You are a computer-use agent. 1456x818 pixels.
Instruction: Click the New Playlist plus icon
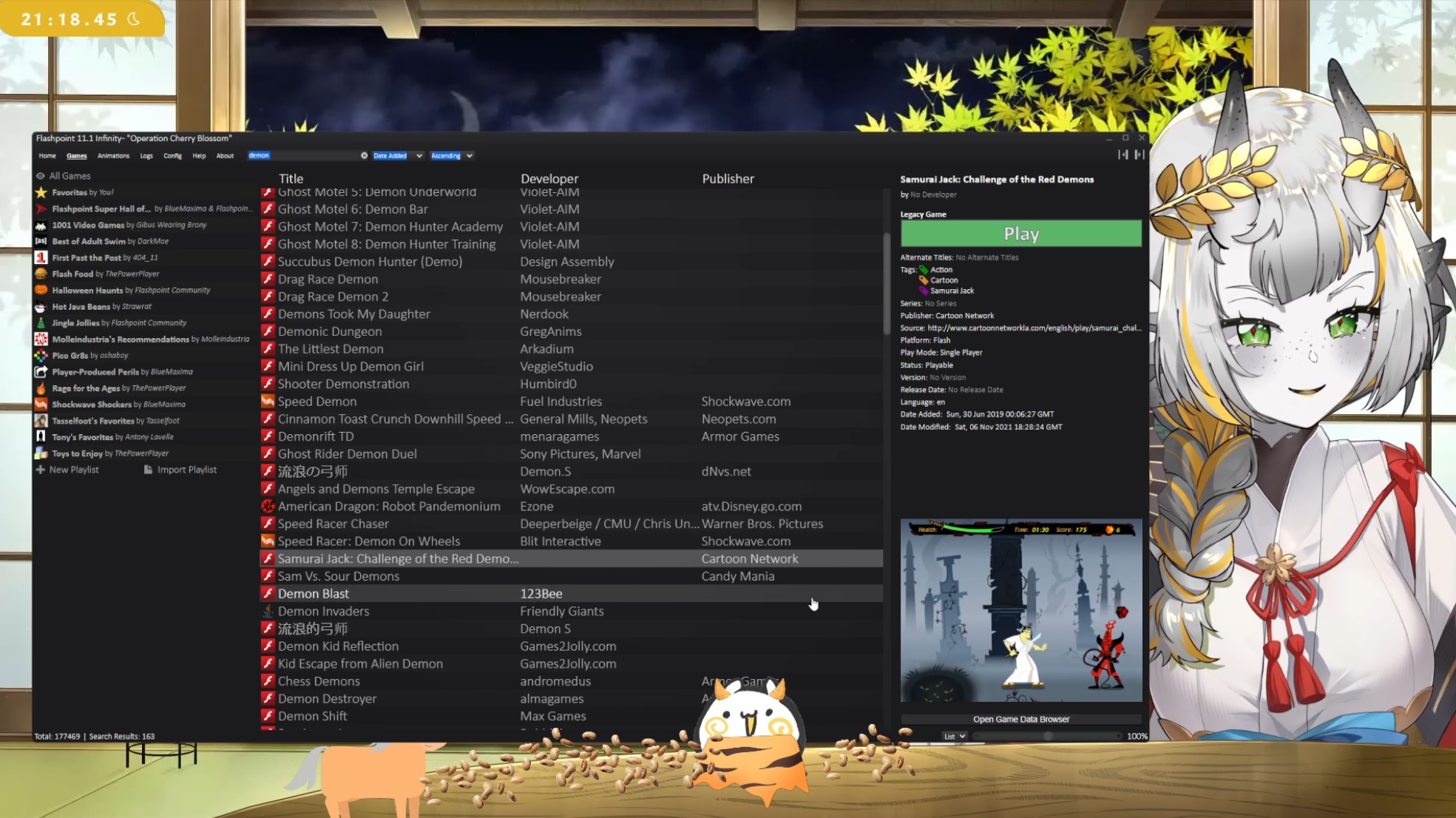coord(41,470)
